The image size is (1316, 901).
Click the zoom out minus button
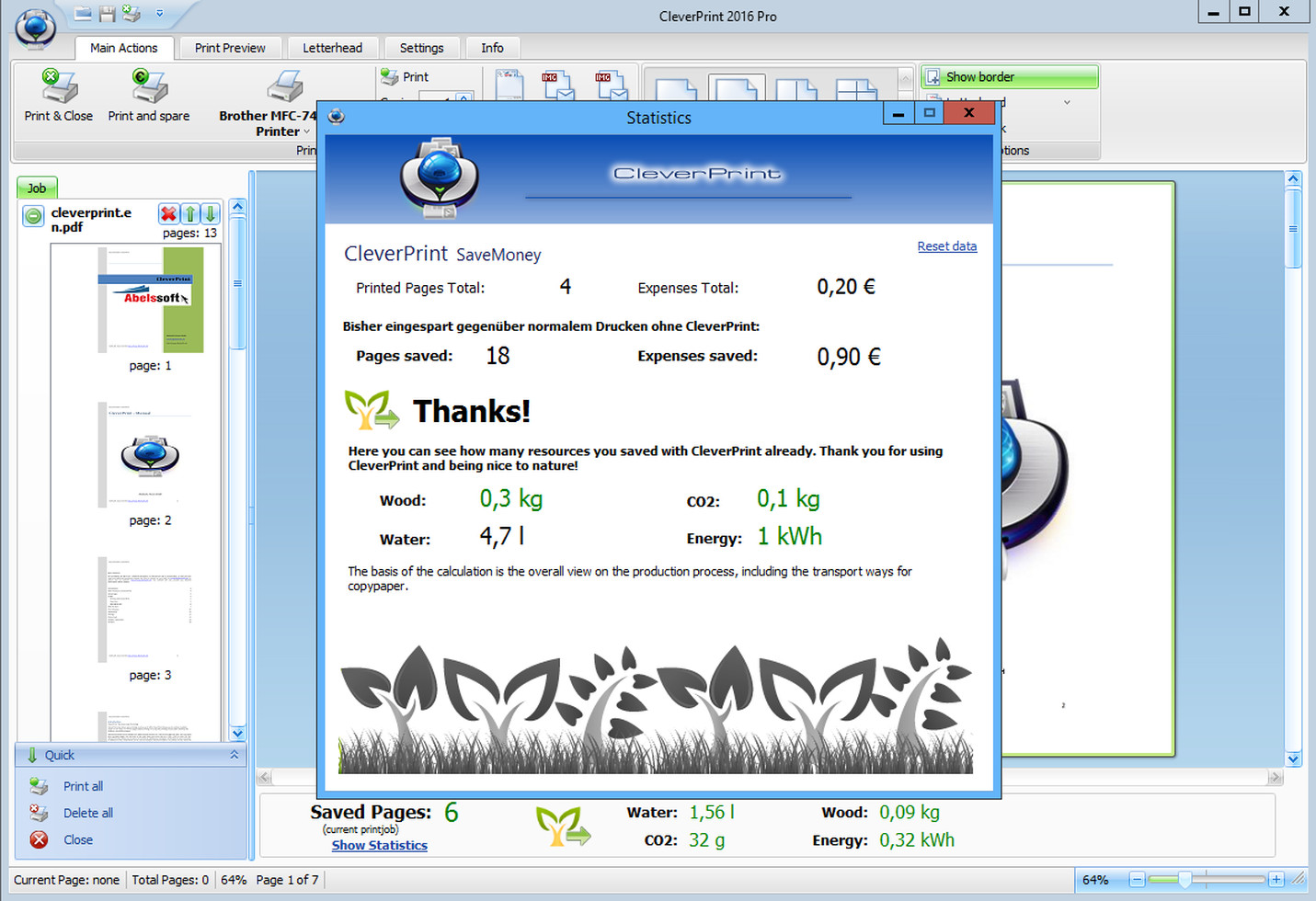pyautogui.click(x=1137, y=880)
